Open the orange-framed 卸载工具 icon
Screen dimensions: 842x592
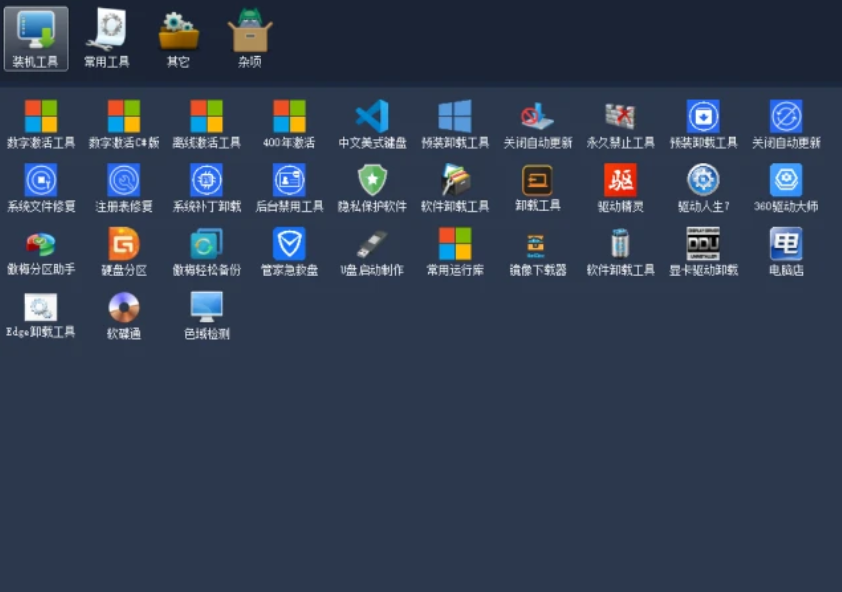pyautogui.click(x=538, y=188)
